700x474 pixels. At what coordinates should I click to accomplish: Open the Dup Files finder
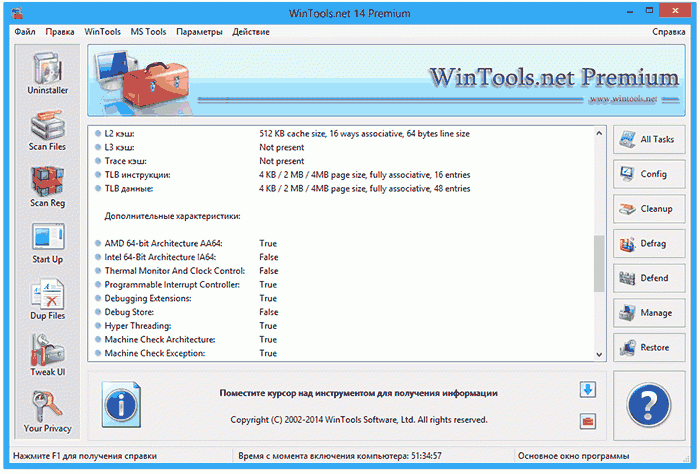pos(47,298)
